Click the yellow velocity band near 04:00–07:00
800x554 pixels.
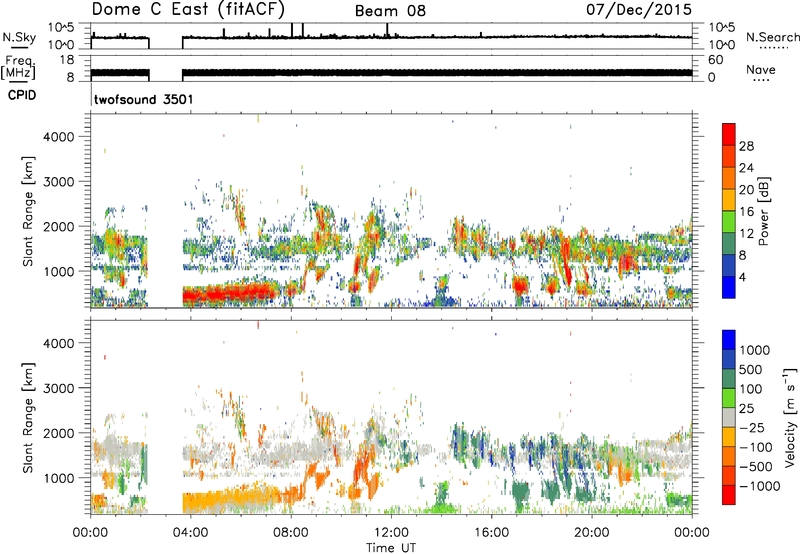230,499
